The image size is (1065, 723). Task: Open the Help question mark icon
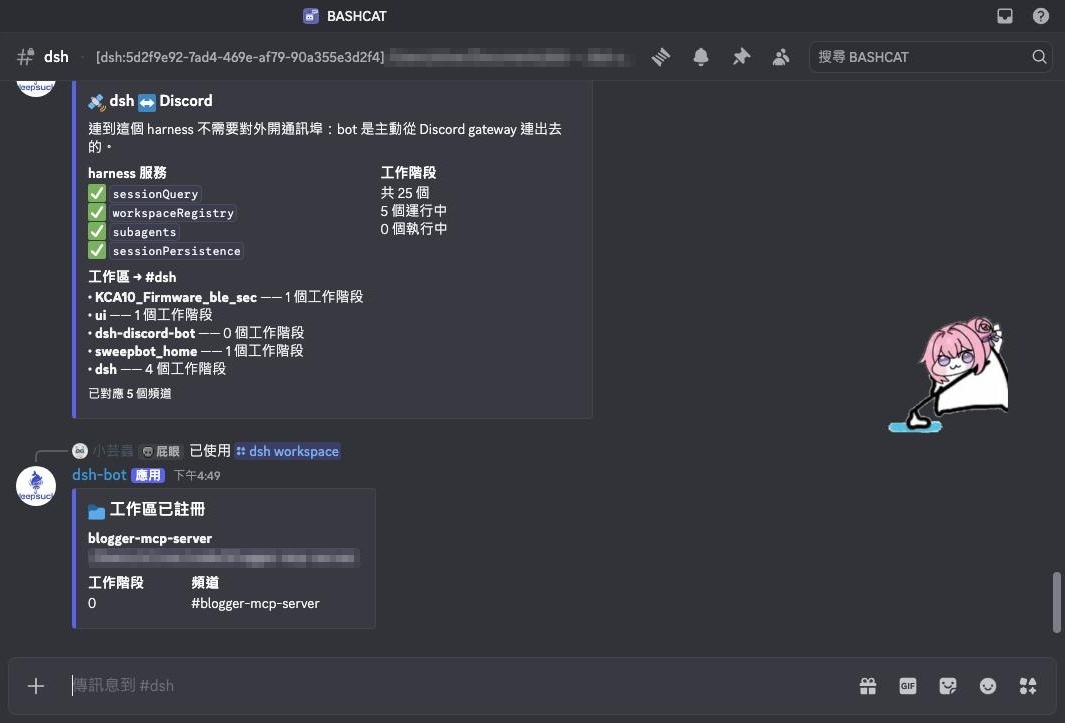click(x=1041, y=16)
